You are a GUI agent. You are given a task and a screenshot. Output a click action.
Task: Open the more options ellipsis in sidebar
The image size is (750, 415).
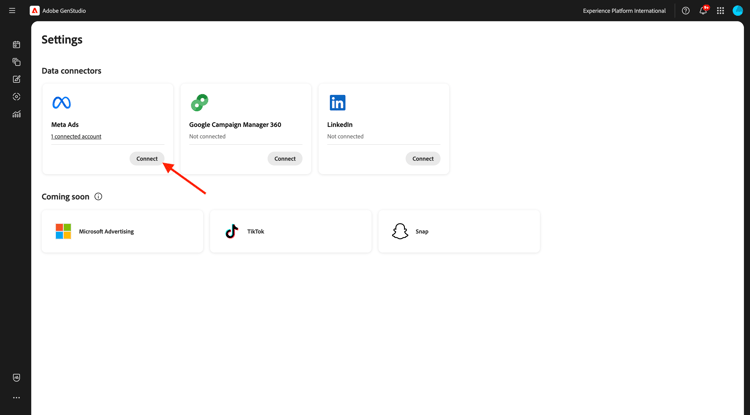click(16, 398)
